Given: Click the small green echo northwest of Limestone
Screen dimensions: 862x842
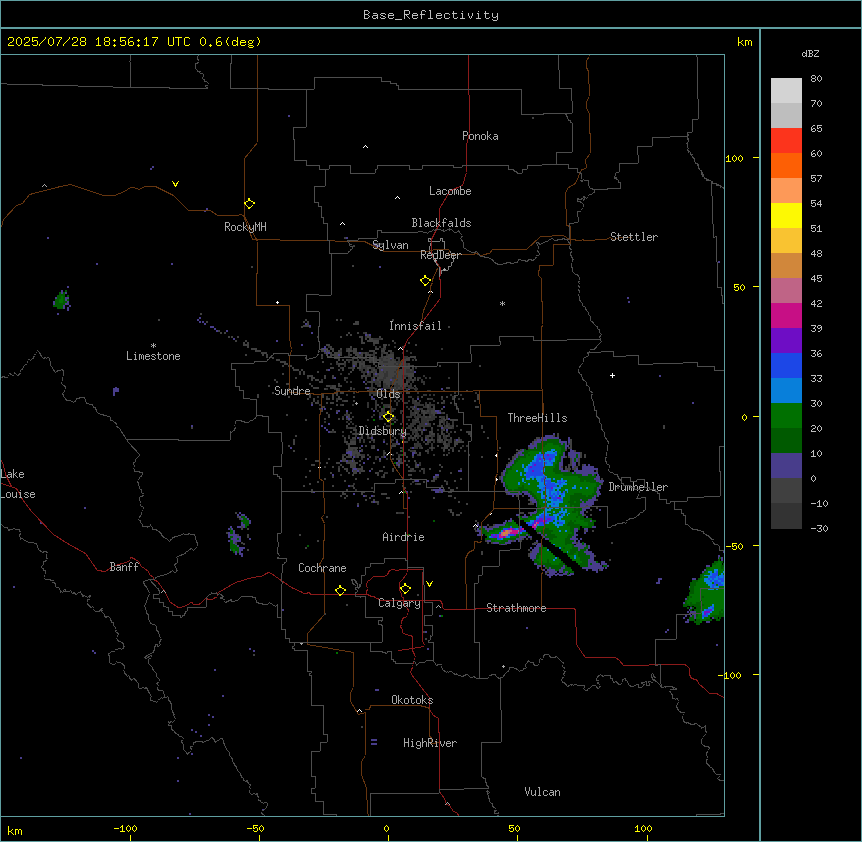Looking at the screenshot, I should pos(61,300).
